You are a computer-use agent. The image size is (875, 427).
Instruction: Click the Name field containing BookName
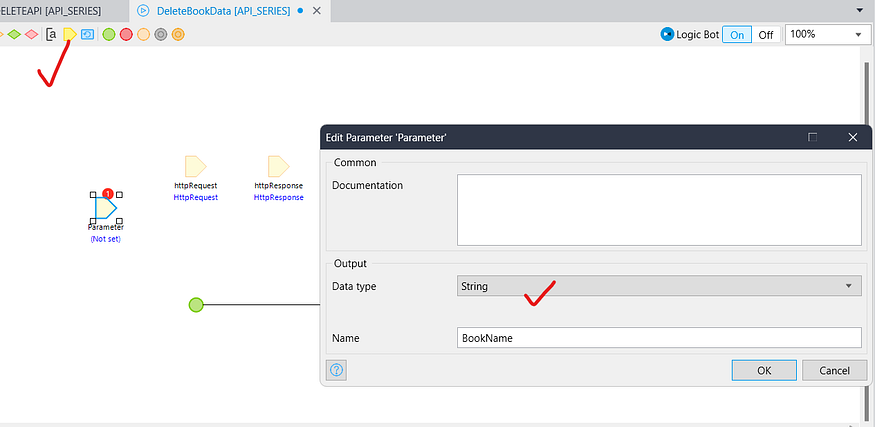[x=659, y=338]
